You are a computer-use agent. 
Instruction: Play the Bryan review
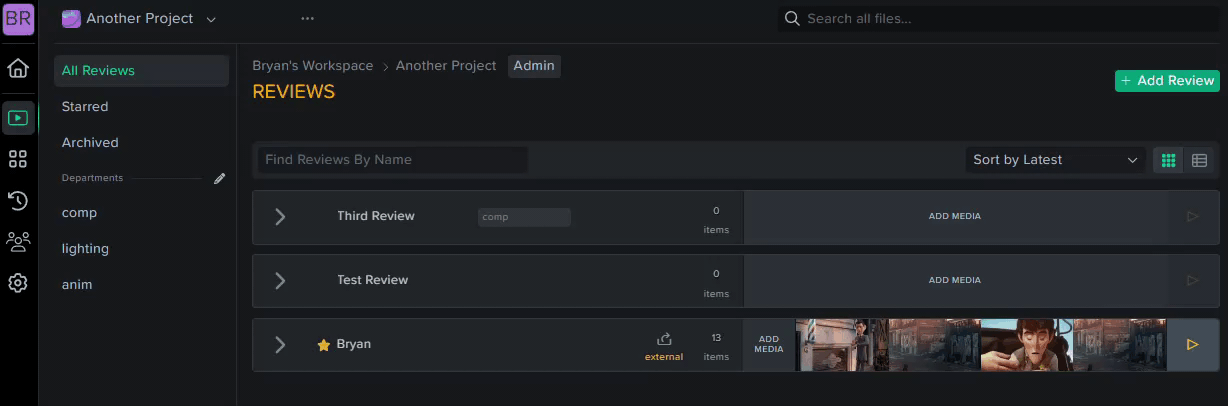pyautogui.click(x=1192, y=345)
